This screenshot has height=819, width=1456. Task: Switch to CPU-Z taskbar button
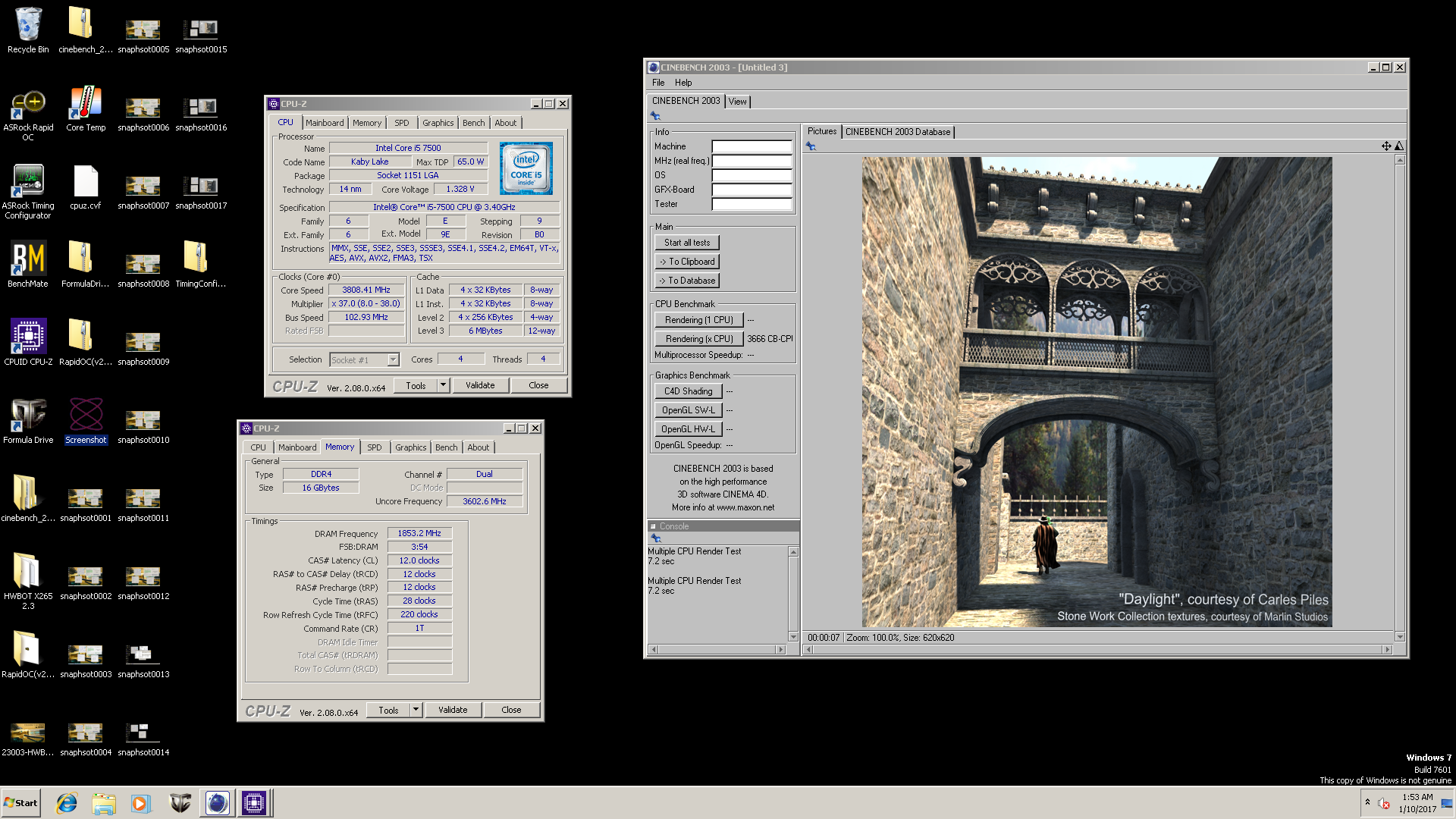tap(254, 803)
